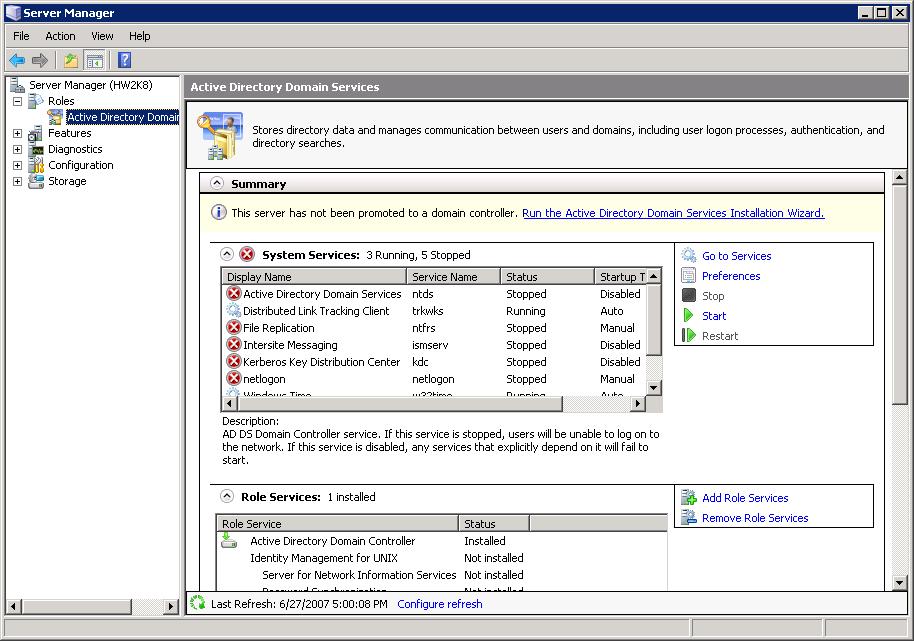Sort by the Service Name column header
This screenshot has width=914, height=641.
454,277
